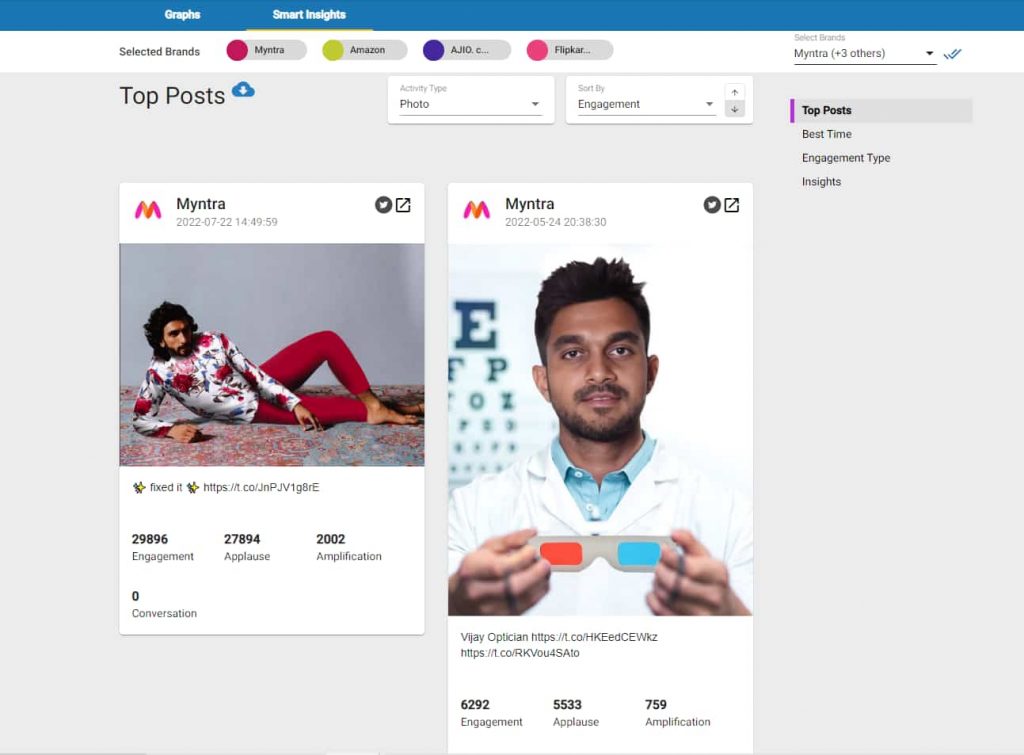Viewport: 1024px width, 755px height.
Task: Click Myntra logo on the 2022-07-22 post
Action: click(148, 210)
